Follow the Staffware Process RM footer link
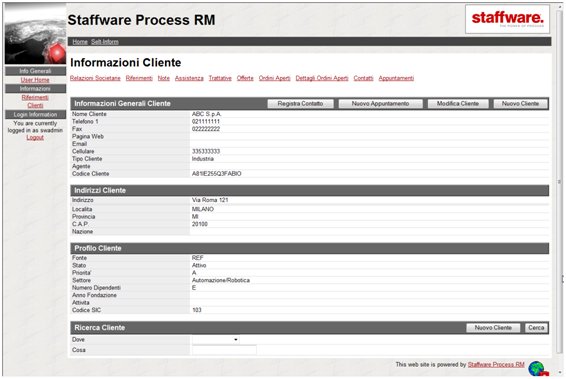Viewport: 566px width, 379px height. coord(496,365)
